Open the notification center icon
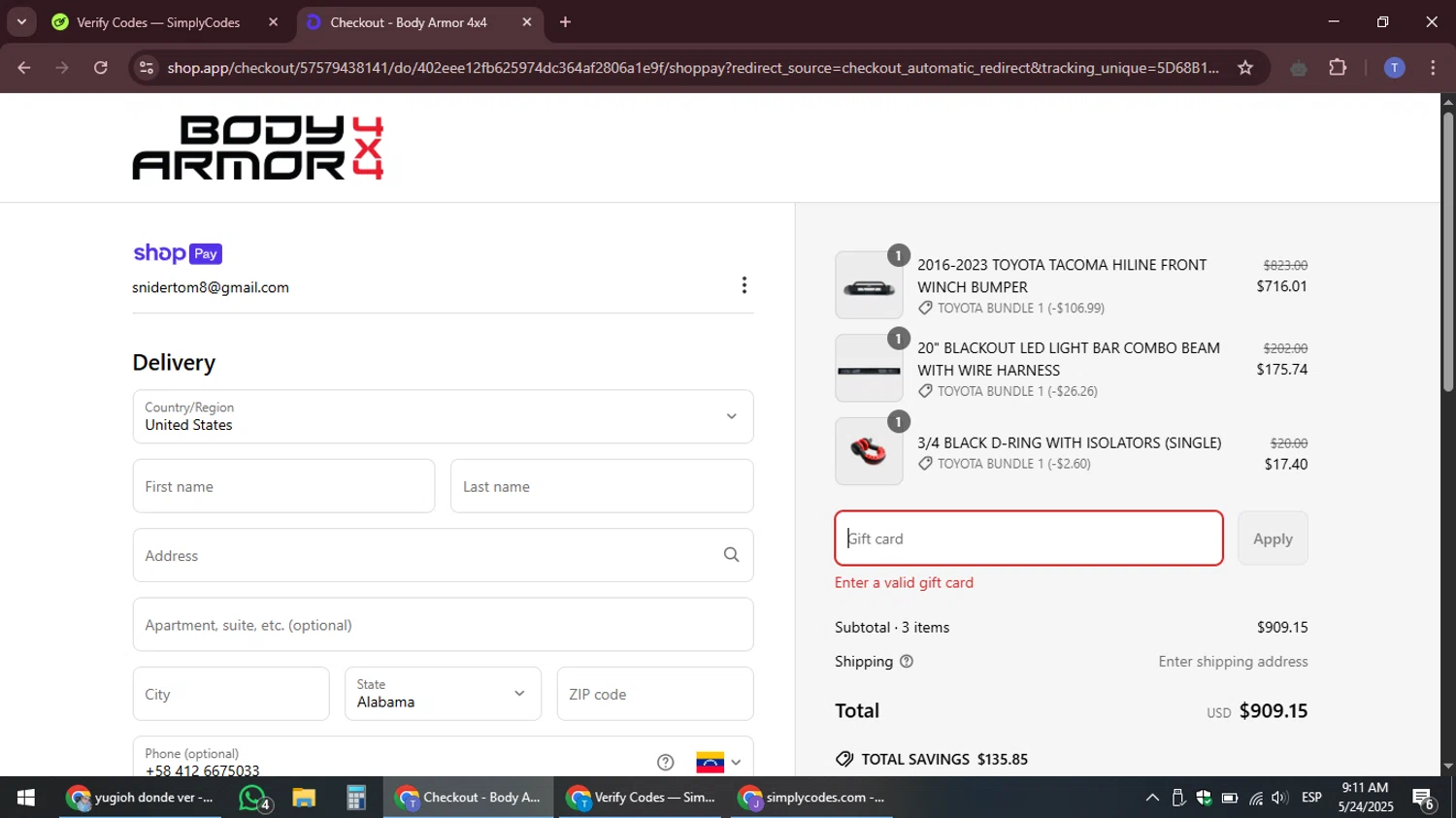Screen dimensions: 1456x818 click(1424, 798)
